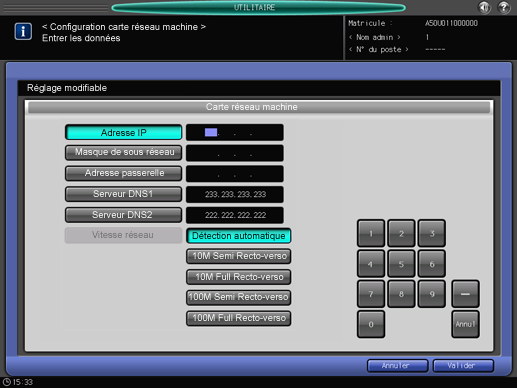Click the Matricule value A50U011000000
This screenshot has width=517, height=388.
451,23
